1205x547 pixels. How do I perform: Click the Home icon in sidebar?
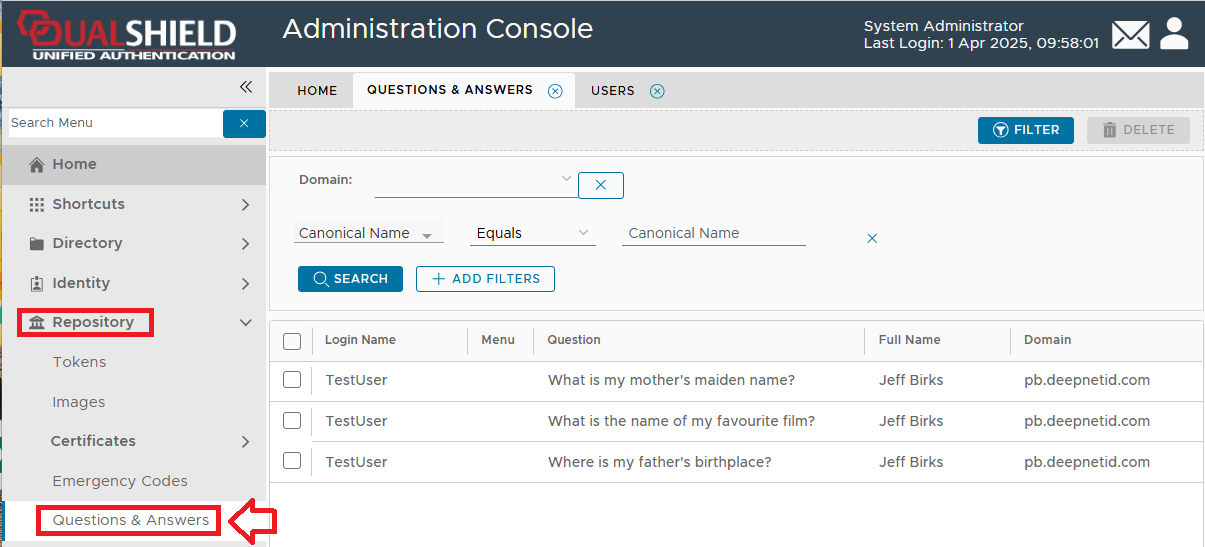(37, 165)
